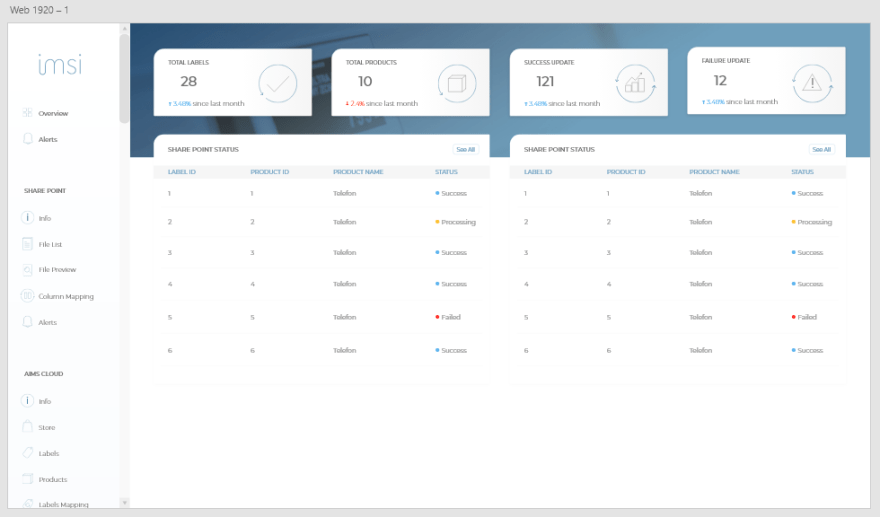Click See All in left Share Point Status

[466, 149]
